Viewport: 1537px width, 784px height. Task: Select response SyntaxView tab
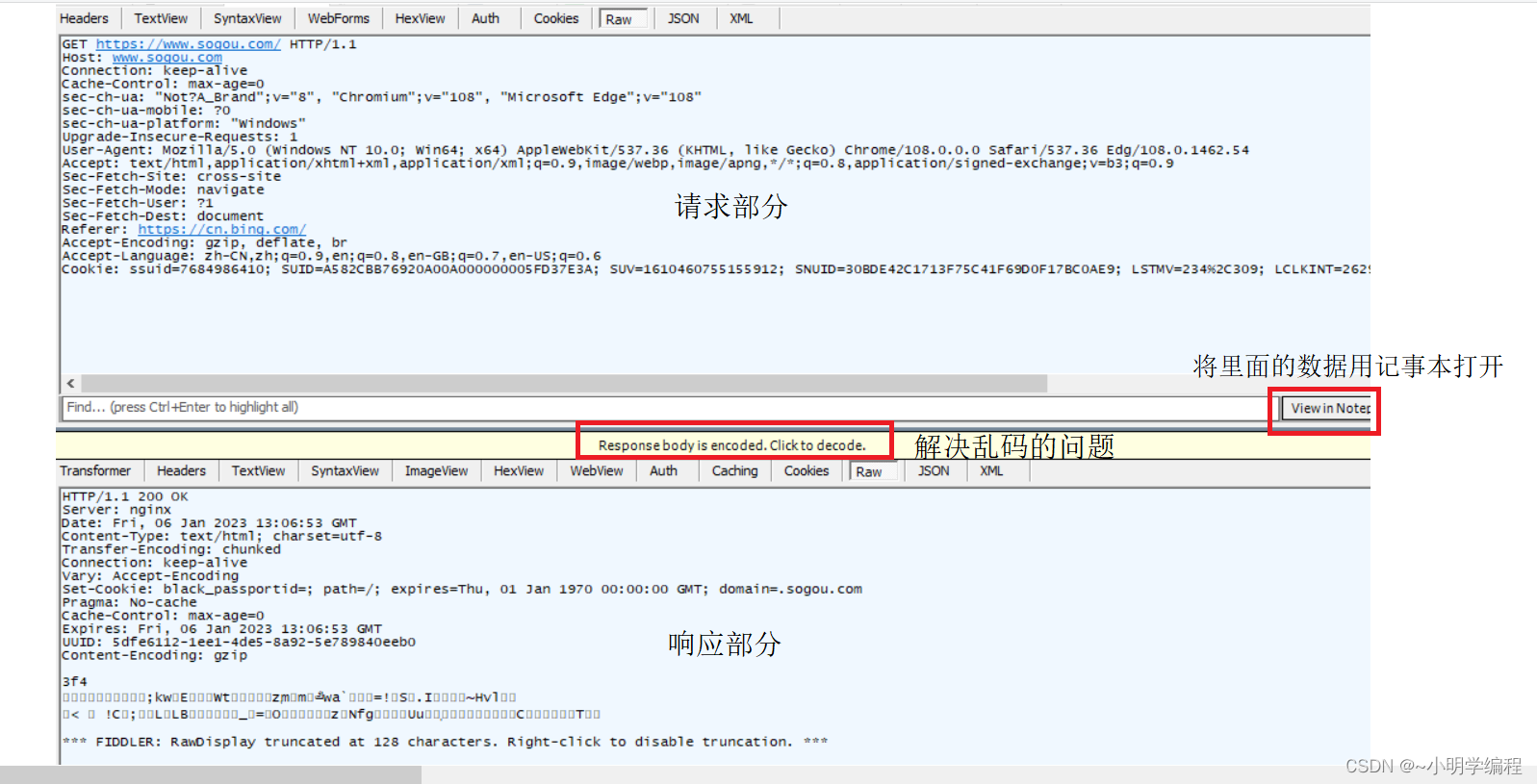point(345,471)
